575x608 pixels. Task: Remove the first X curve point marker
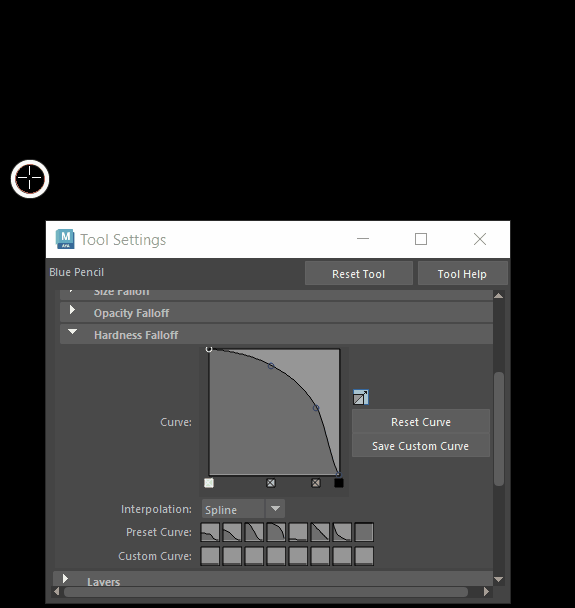pyautogui.click(x=271, y=483)
